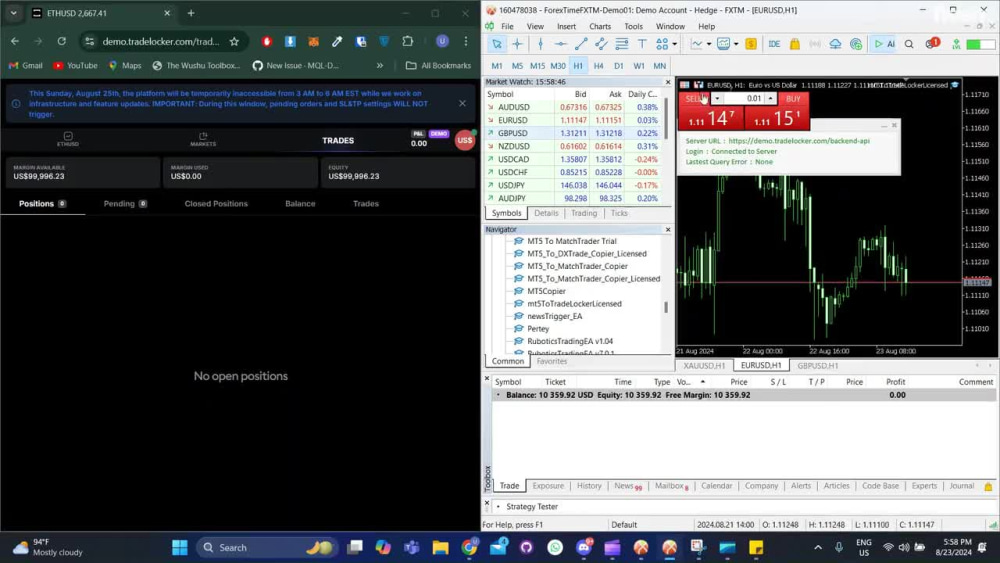Image resolution: width=1000 pixels, height=563 pixels.
Task: Open the MARKETS icon in TradeLocker
Action: click(203, 139)
